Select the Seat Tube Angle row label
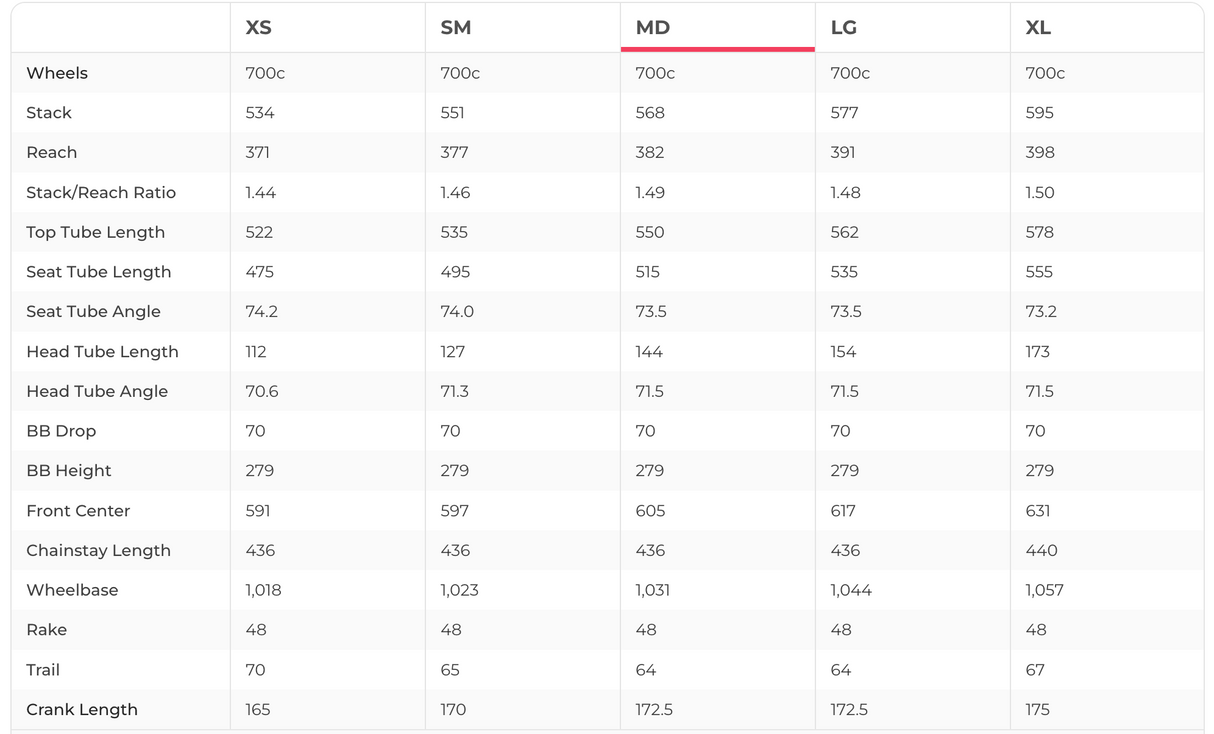Viewport: 1214px width, 734px height. [93, 311]
